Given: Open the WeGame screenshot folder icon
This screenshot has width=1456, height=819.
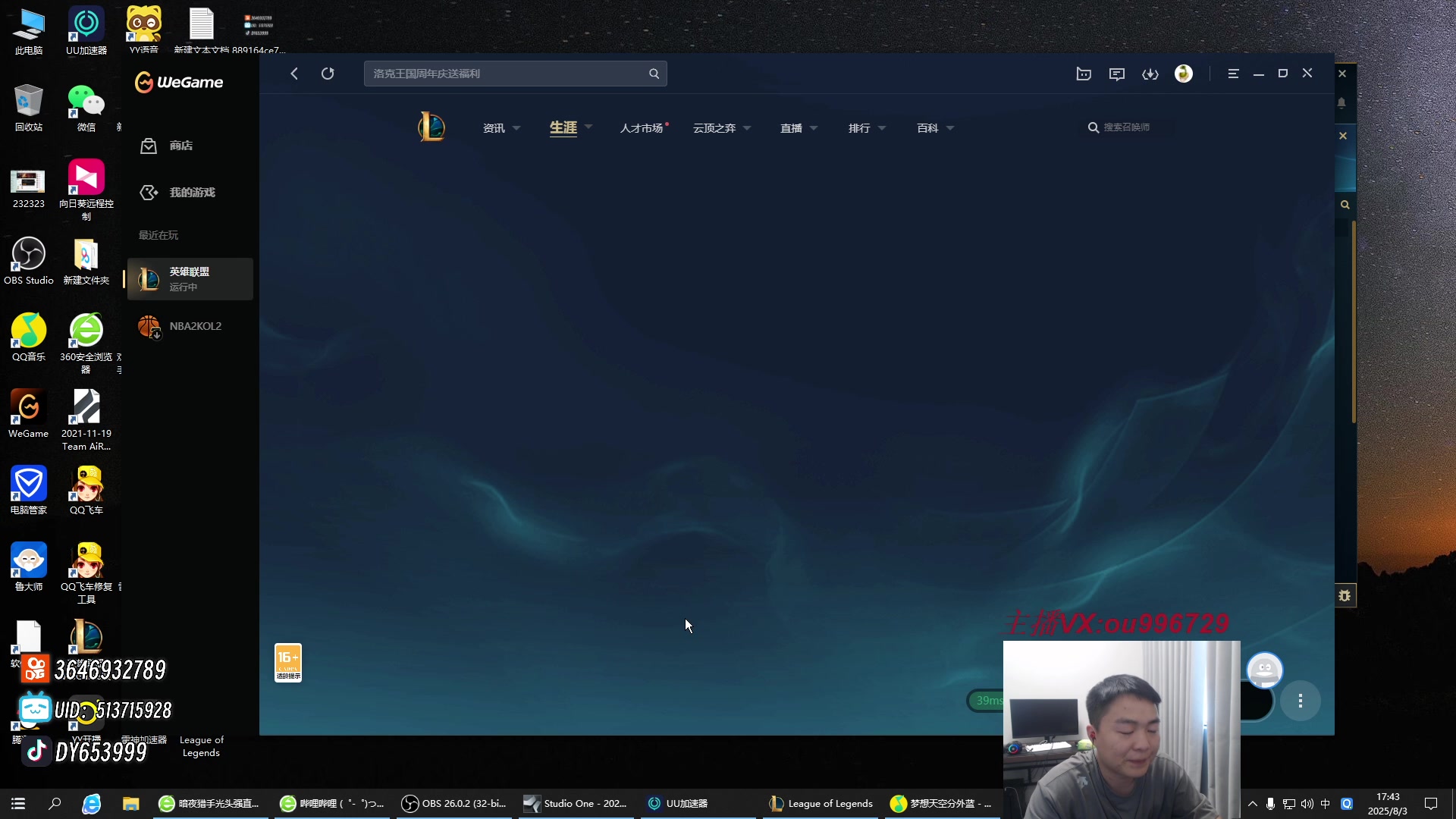Looking at the screenshot, I should [x=1084, y=74].
